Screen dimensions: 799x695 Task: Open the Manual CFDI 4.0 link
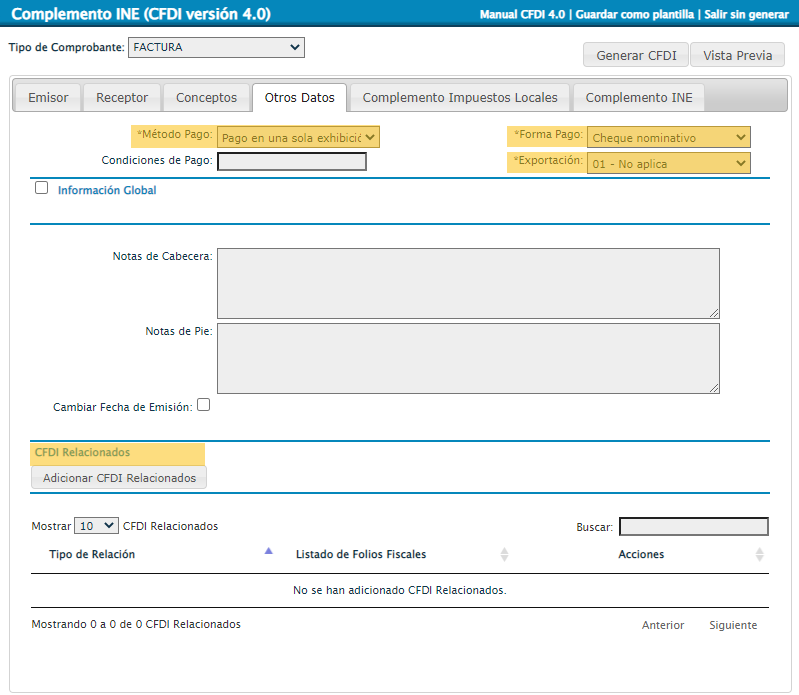522,14
